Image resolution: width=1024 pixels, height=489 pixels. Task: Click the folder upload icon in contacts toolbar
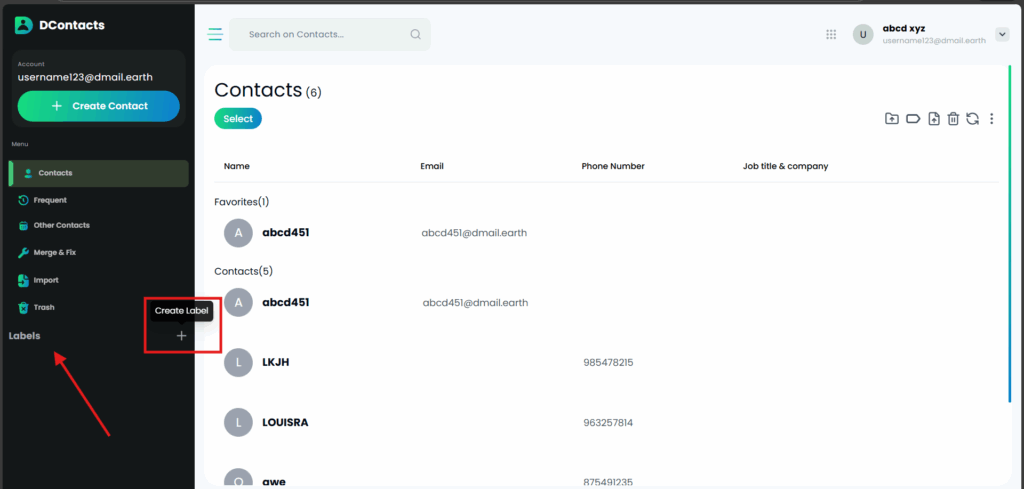[892, 119]
